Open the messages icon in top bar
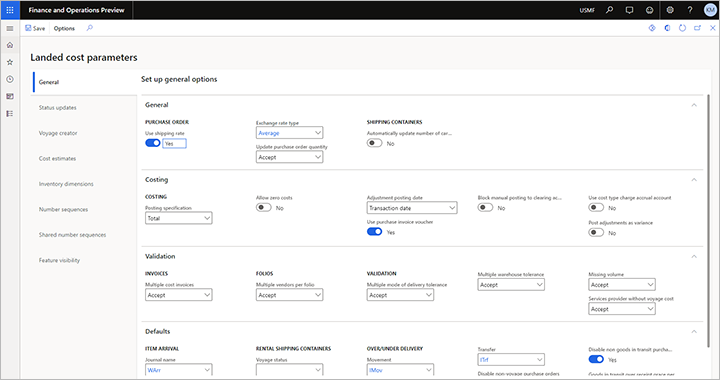 630,10
